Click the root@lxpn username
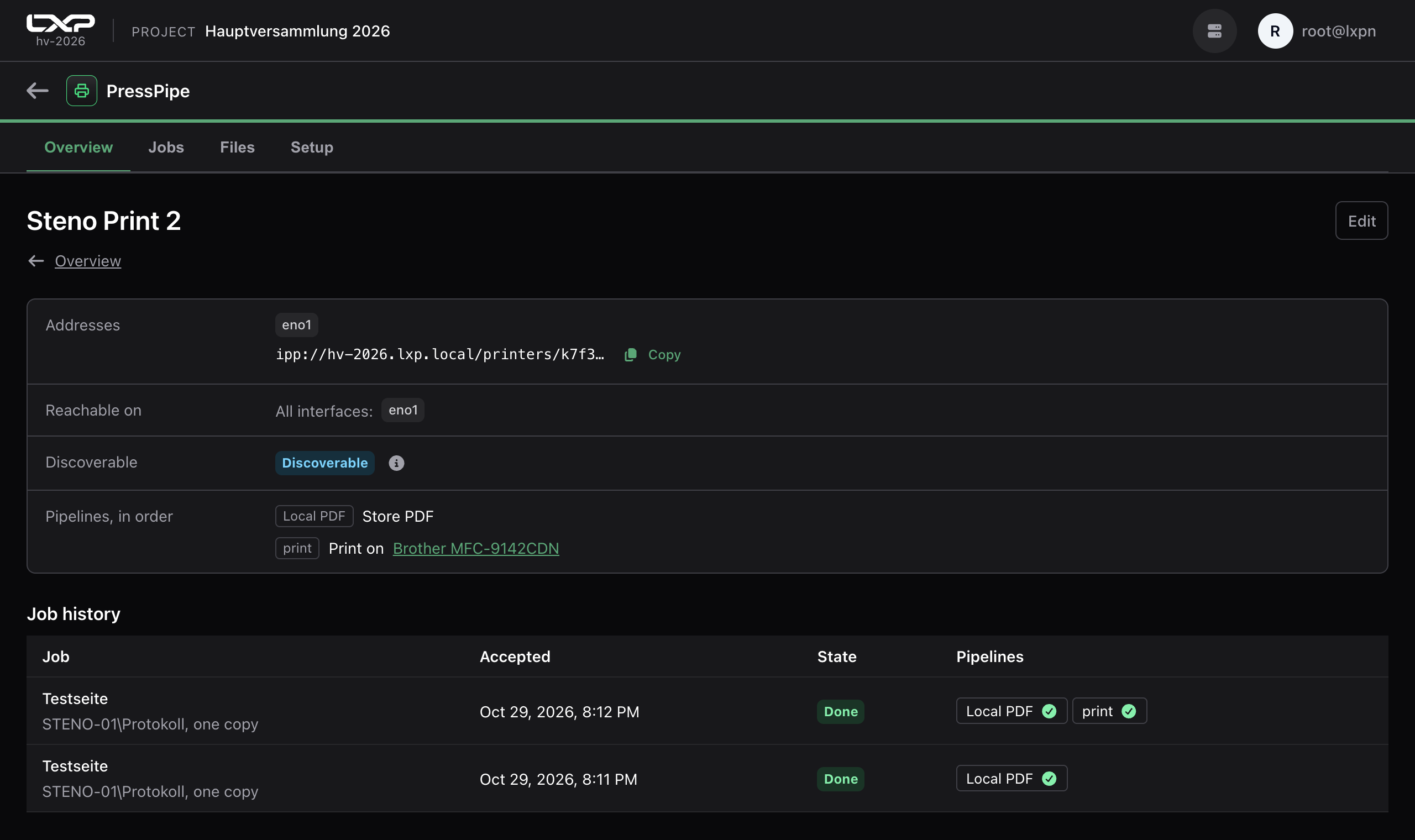 click(1339, 31)
